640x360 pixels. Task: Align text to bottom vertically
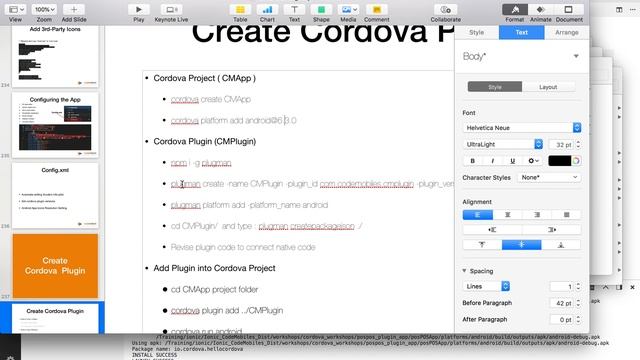point(561,244)
